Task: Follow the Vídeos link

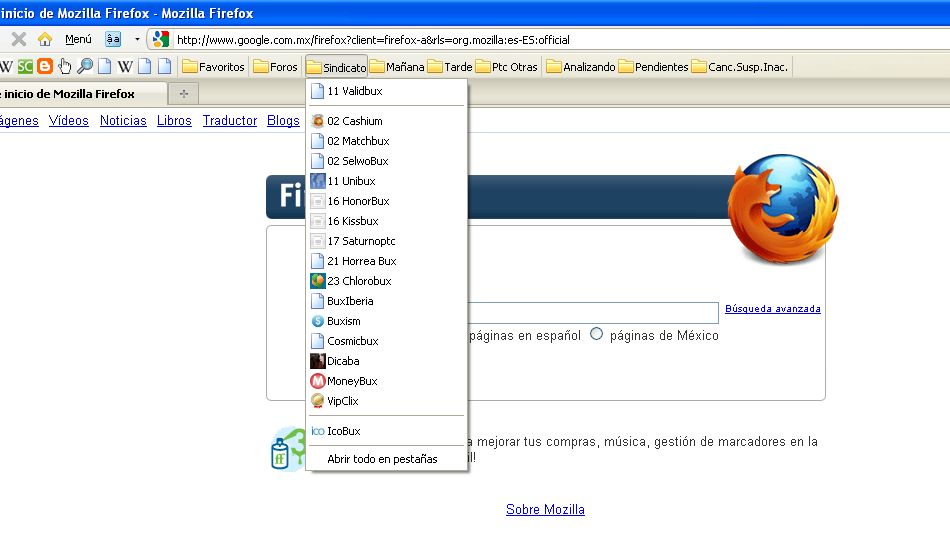Action: [68, 121]
